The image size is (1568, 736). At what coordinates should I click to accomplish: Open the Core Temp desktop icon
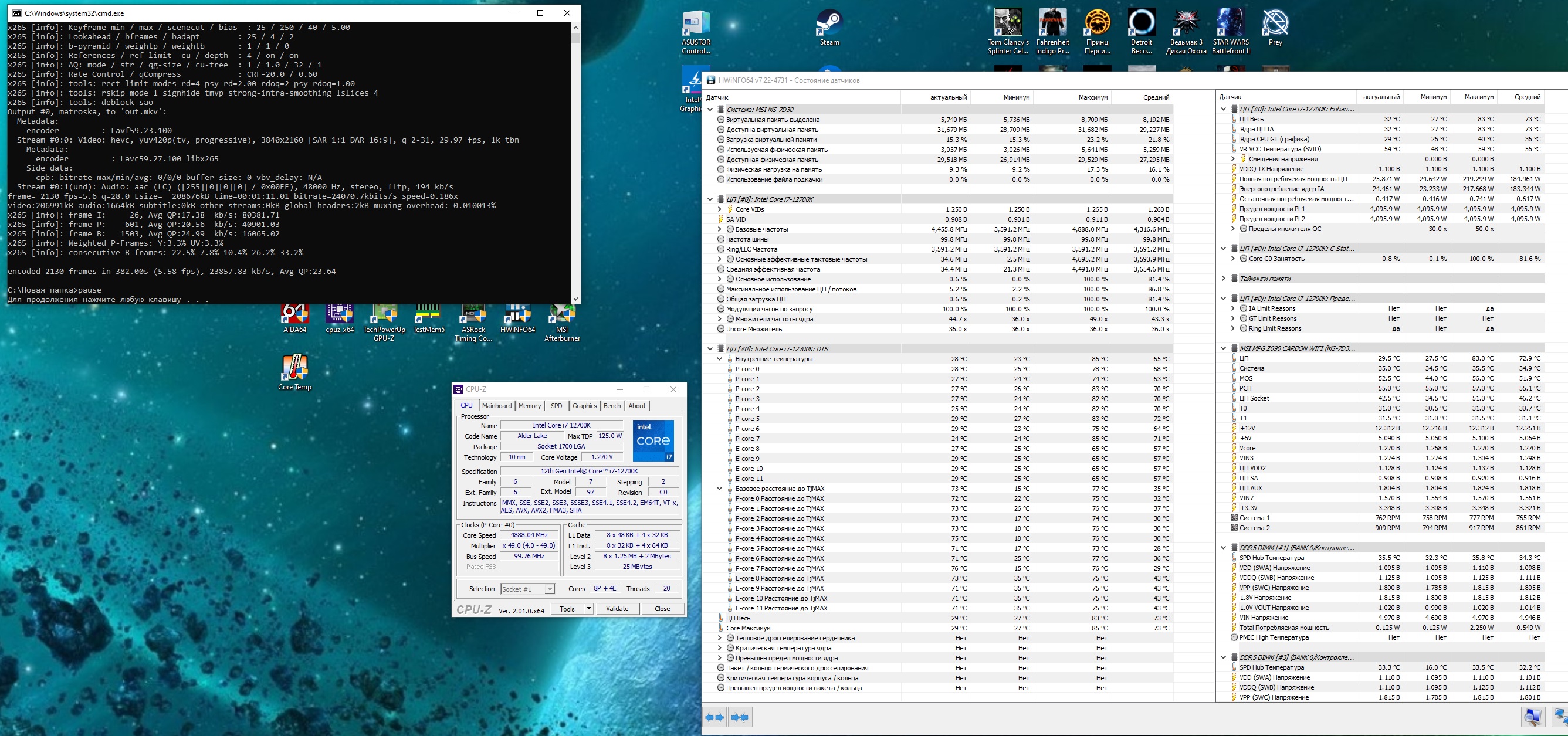pos(294,371)
